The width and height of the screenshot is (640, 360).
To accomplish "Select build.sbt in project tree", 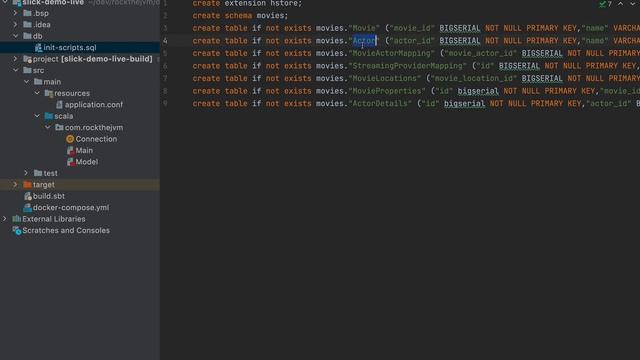I will tap(49, 196).
